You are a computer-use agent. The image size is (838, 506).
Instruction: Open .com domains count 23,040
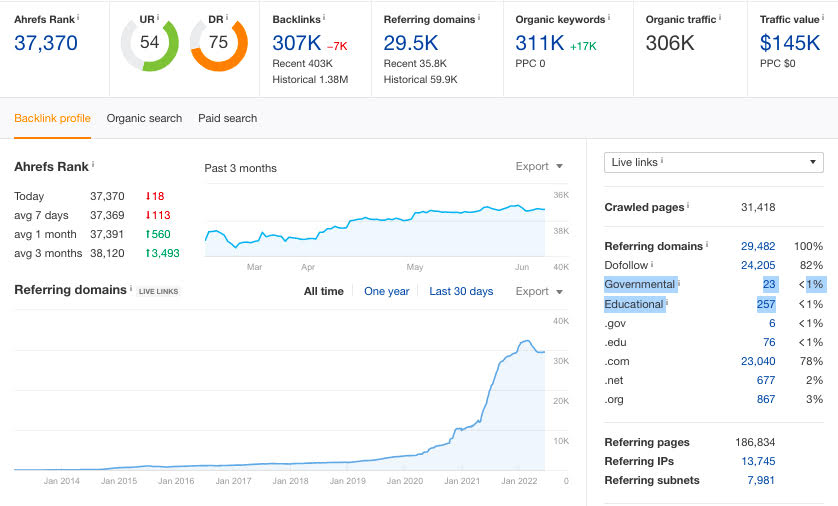coord(758,361)
